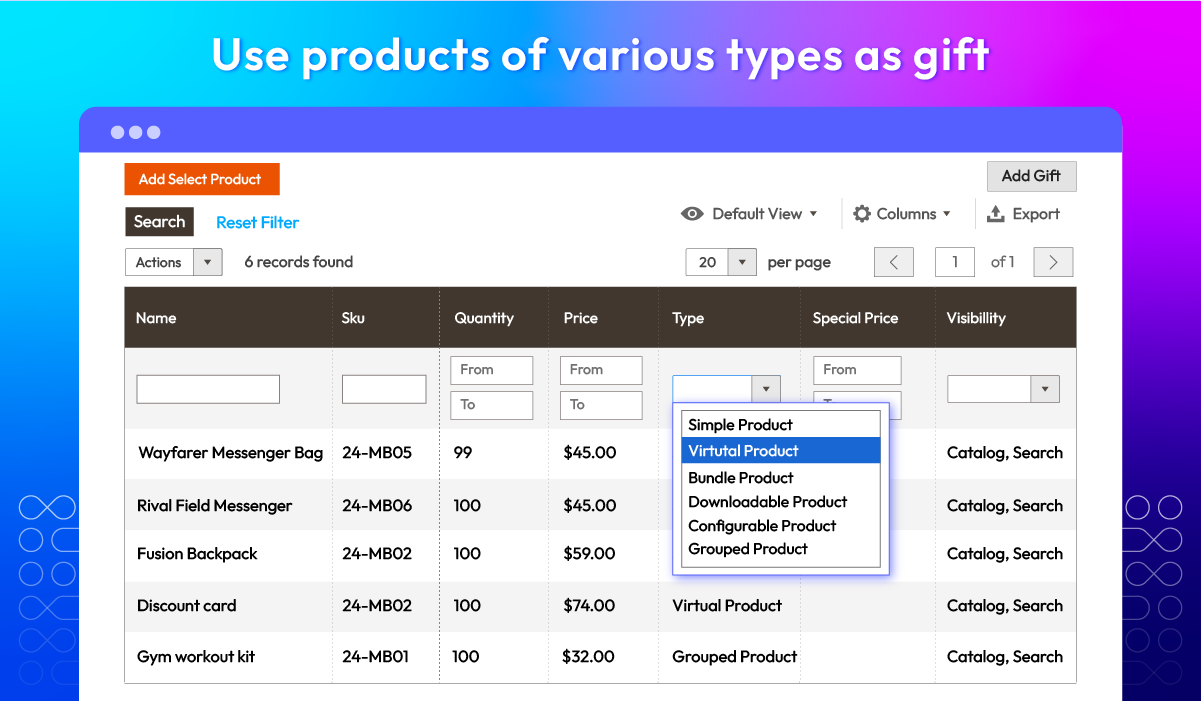Click the Name filter input field
Screen dimensions: 1201x701
point(207,388)
